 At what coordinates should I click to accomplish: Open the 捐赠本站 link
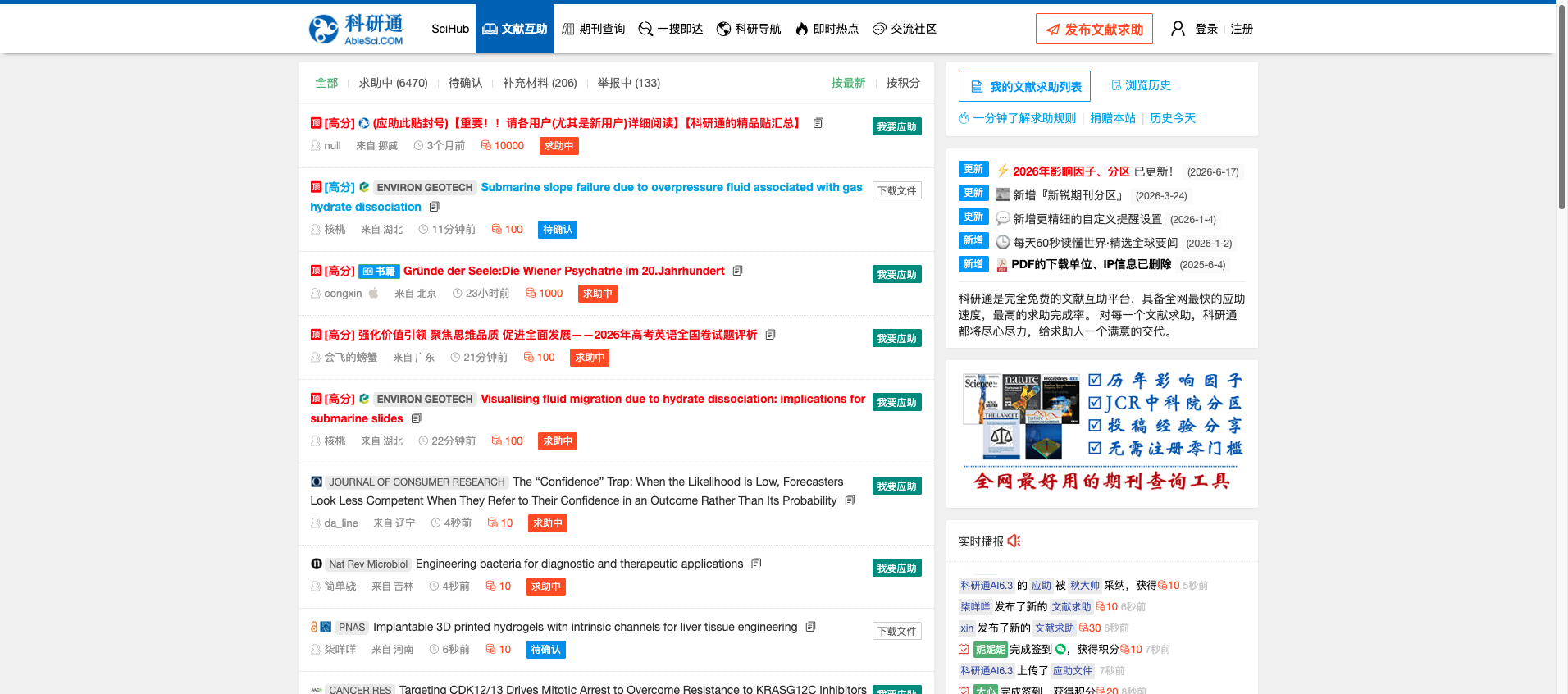[1112, 118]
